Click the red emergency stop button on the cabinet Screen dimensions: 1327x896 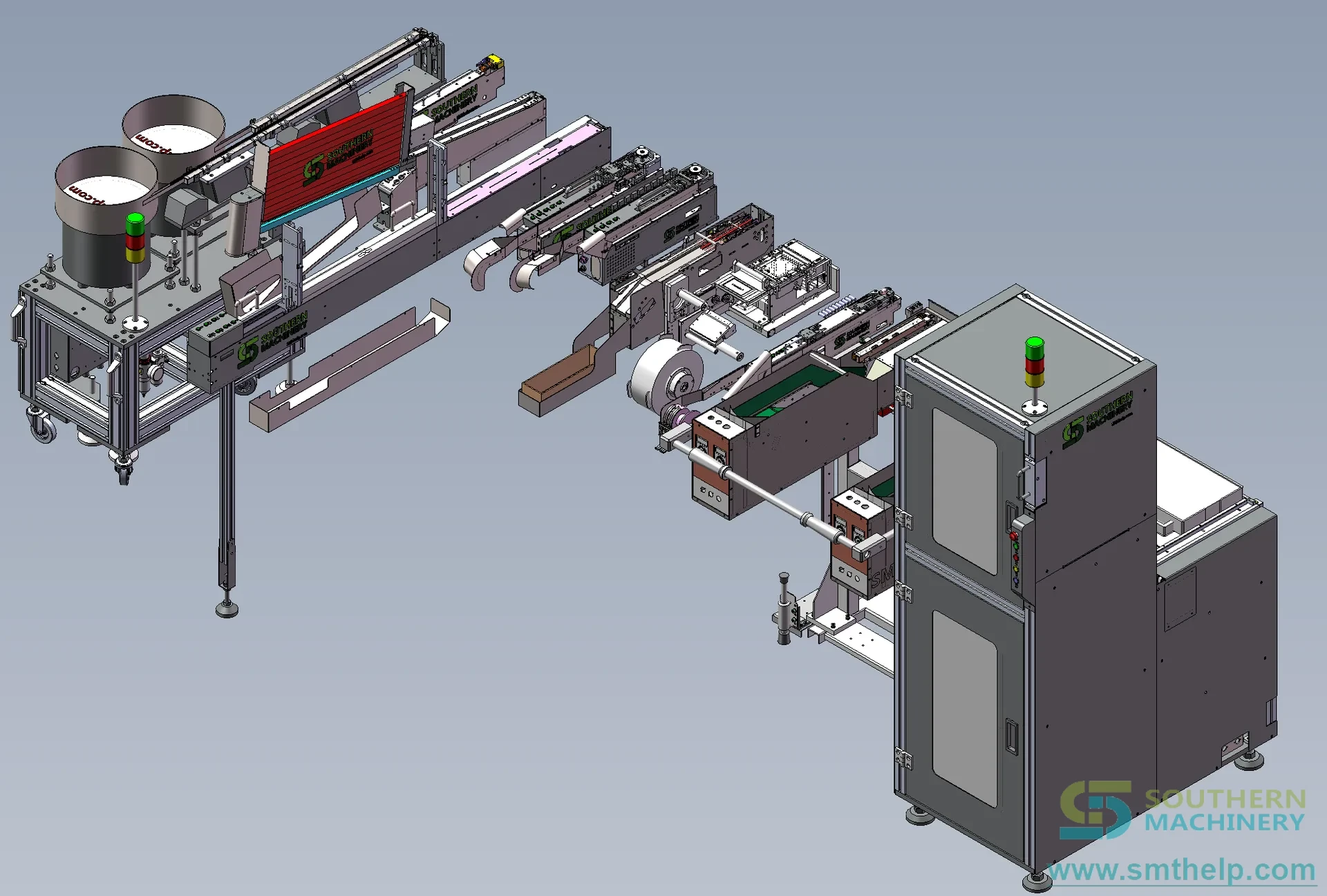pos(1014,536)
